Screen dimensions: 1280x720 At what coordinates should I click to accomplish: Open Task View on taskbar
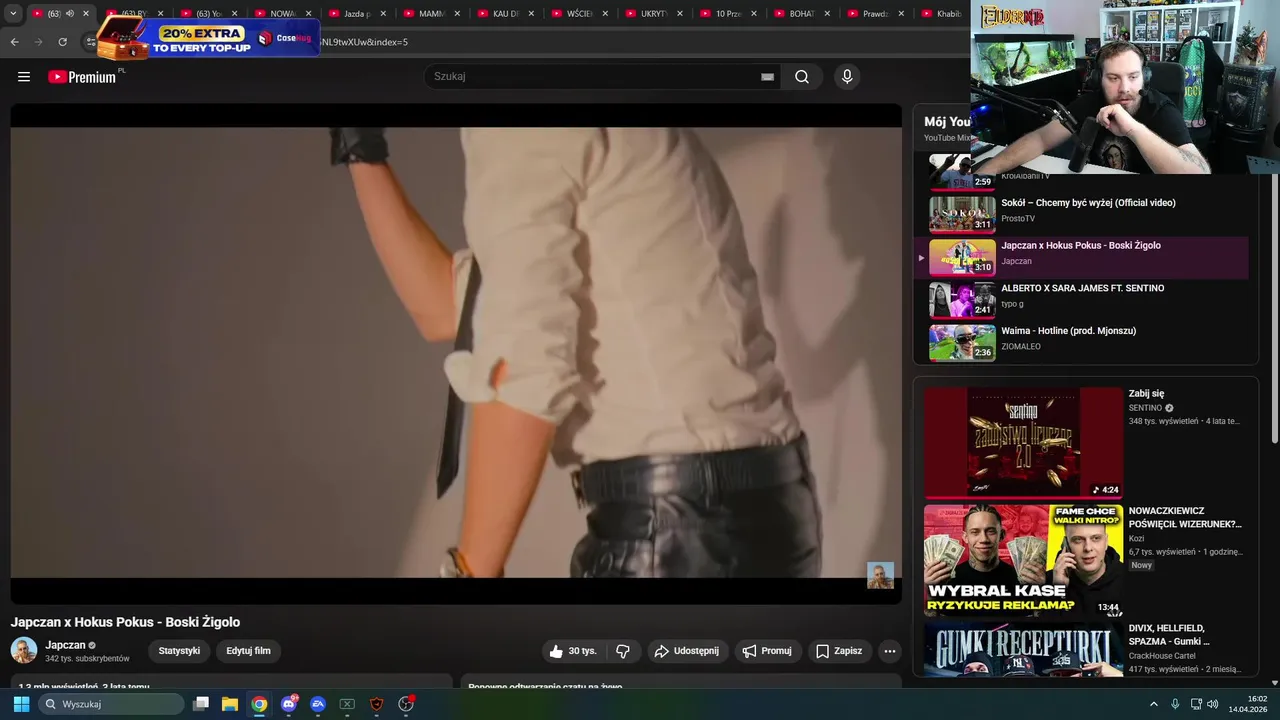(201, 704)
